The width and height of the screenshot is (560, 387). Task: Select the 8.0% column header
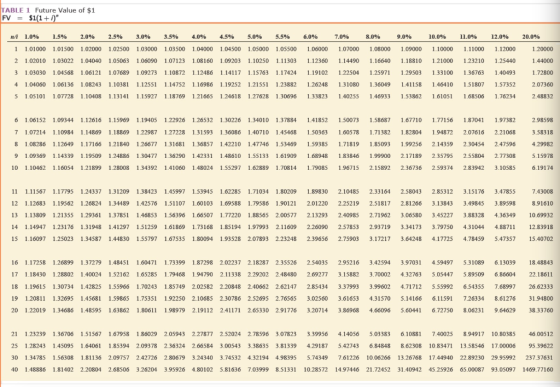tap(373, 37)
